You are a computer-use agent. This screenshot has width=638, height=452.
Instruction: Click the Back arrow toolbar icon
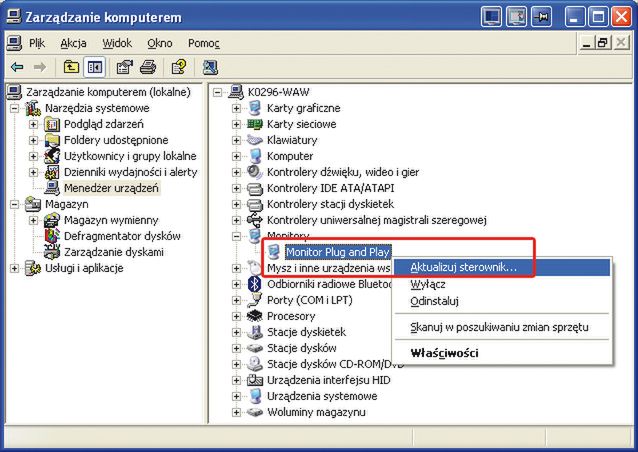(17, 67)
